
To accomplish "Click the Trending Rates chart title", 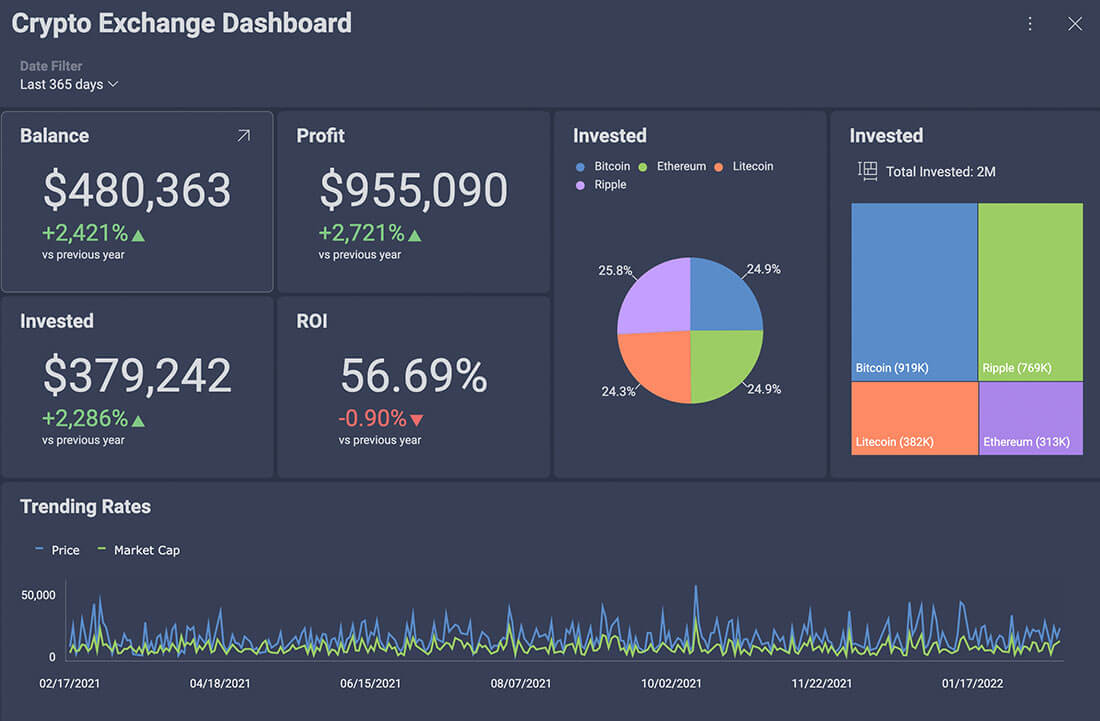I will click(85, 507).
